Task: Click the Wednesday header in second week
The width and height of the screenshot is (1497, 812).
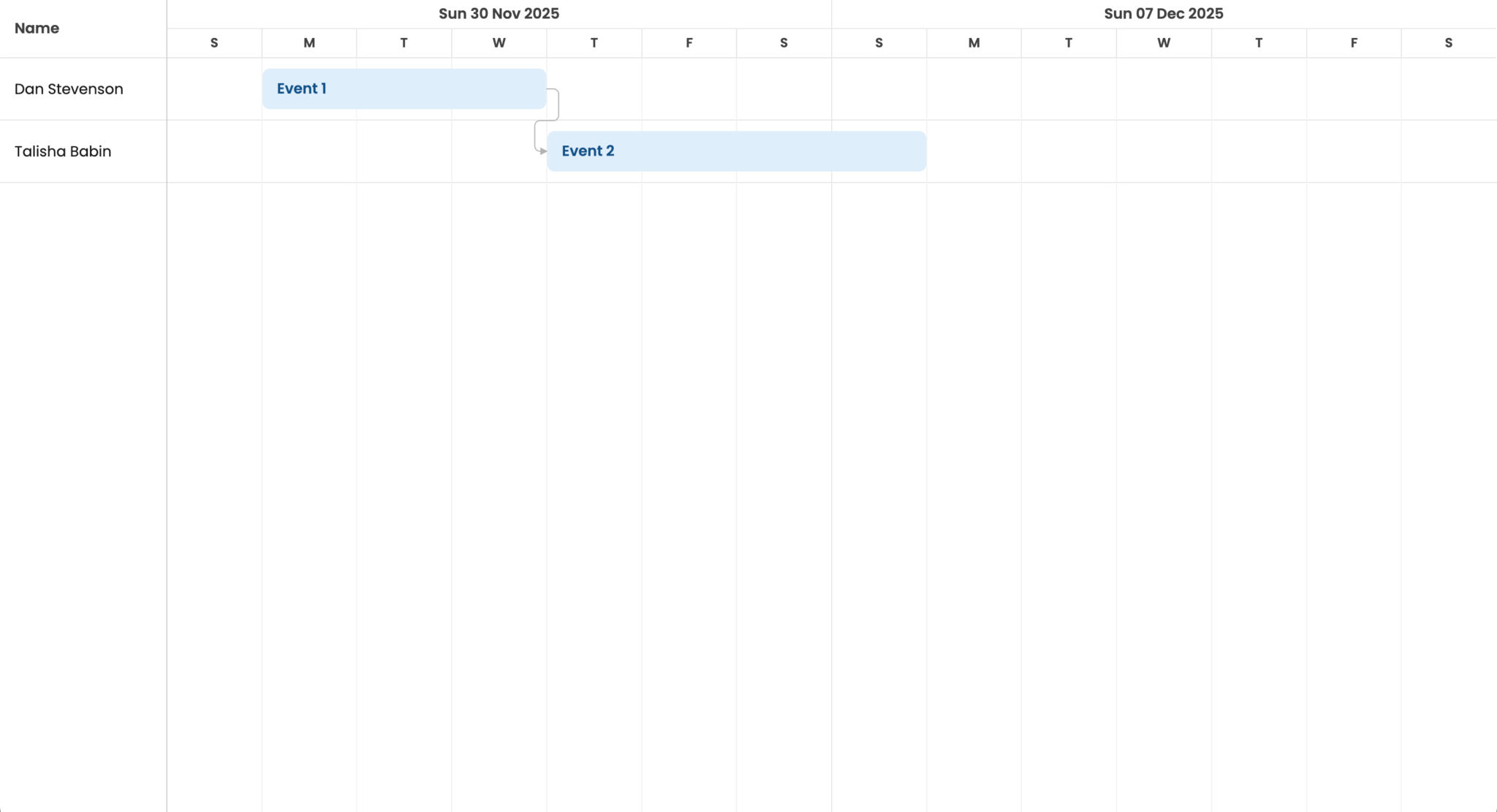Action: point(1163,43)
